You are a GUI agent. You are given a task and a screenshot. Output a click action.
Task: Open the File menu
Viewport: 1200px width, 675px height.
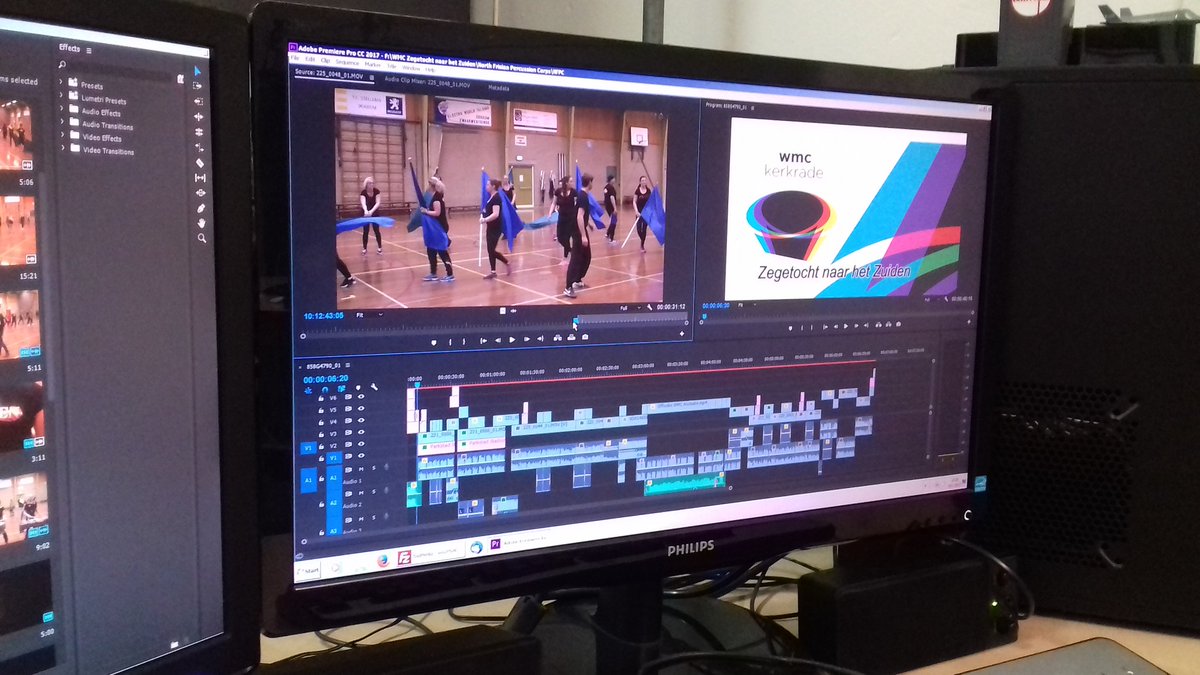point(294,58)
